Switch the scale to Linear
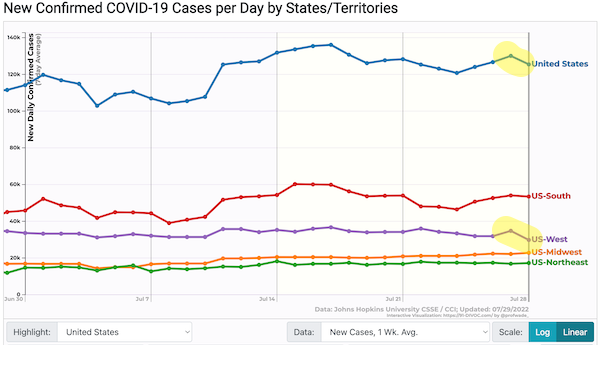This screenshot has height=386, width=600. point(575,332)
